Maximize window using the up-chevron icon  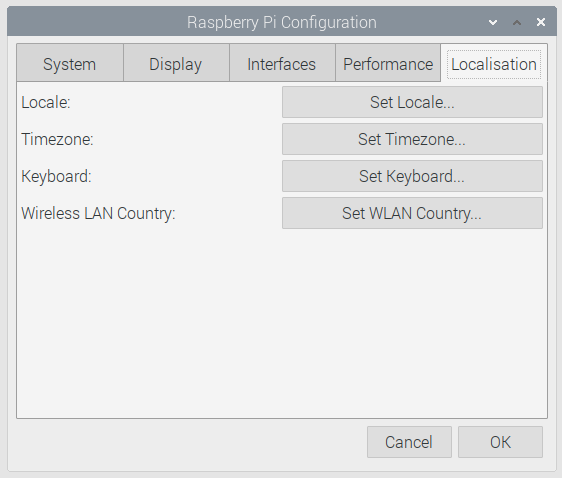[517, 23]
